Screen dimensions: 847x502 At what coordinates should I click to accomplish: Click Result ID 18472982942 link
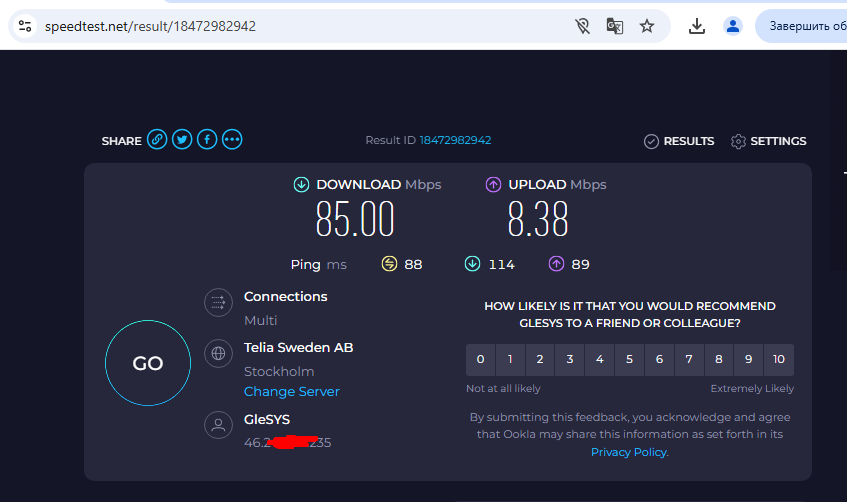point(455,141)
